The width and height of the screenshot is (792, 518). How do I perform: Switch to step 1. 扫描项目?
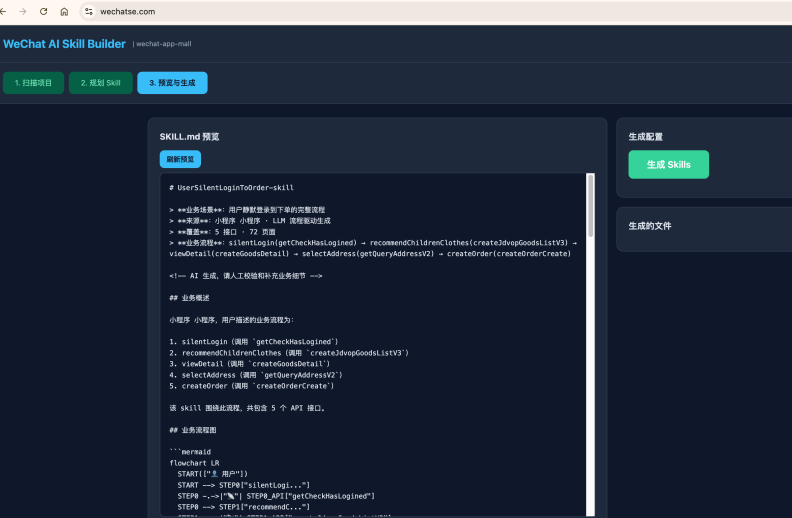tap(33, 83)
